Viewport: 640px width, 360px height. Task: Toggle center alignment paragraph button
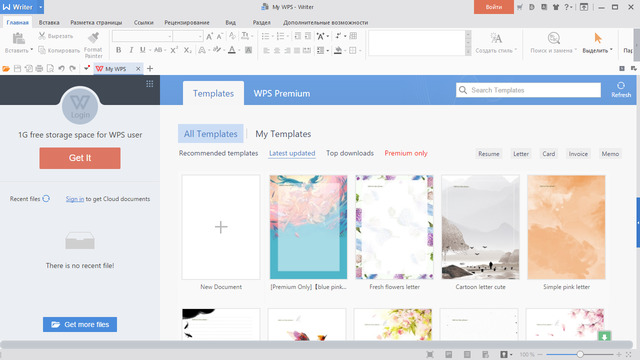tap(277, 50)
